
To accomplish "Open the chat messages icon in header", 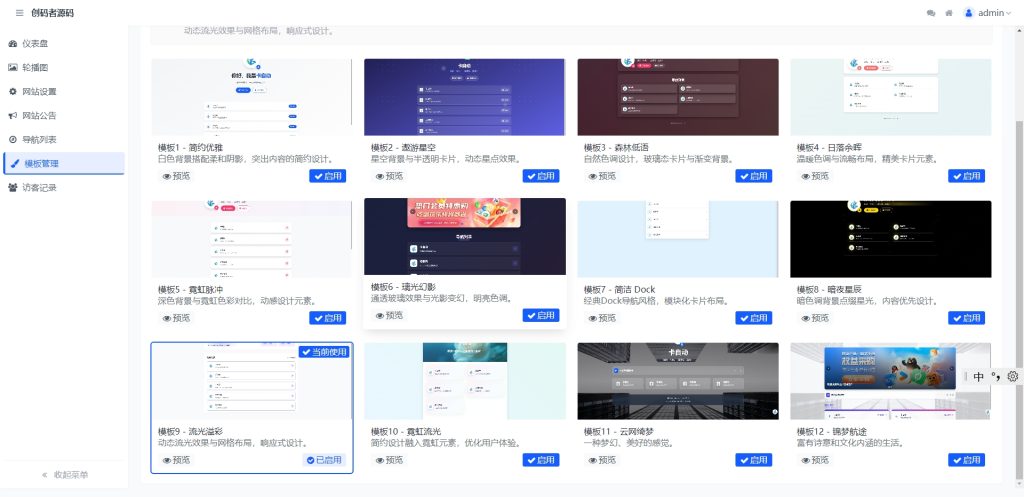I will click(x=931, y=13).
